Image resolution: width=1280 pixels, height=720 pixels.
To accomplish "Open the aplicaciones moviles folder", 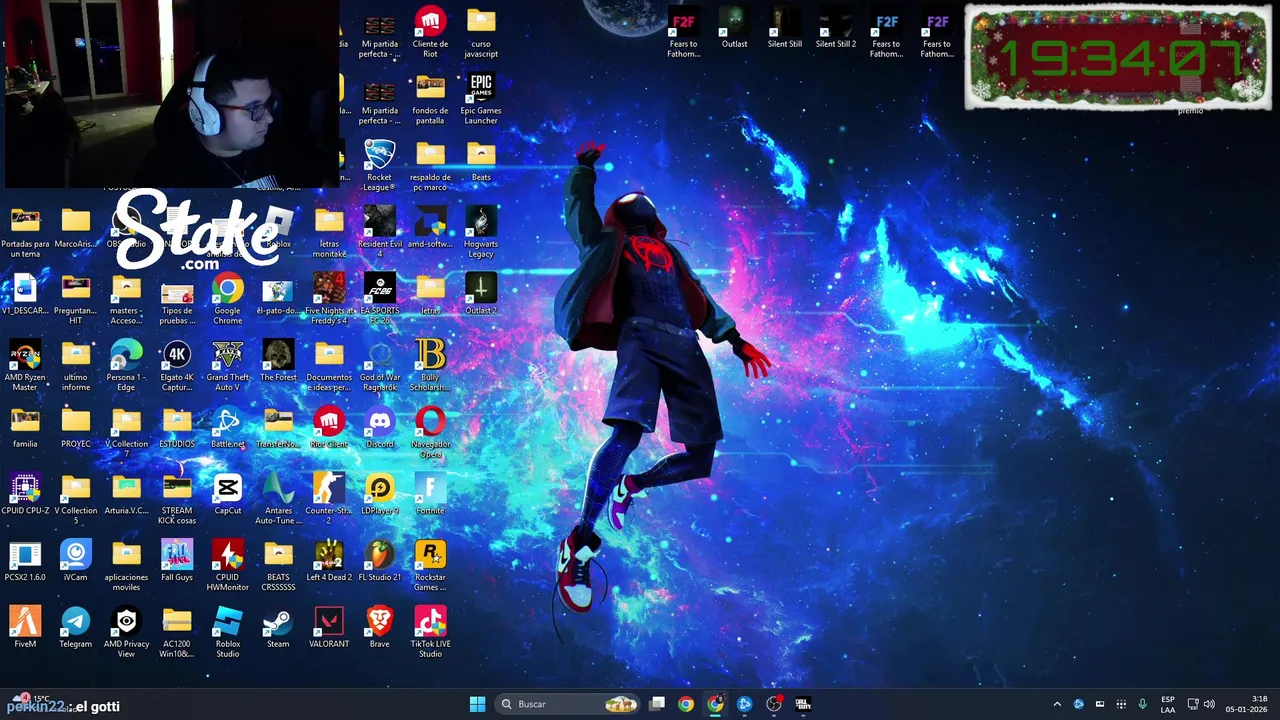I will [126, 555].
